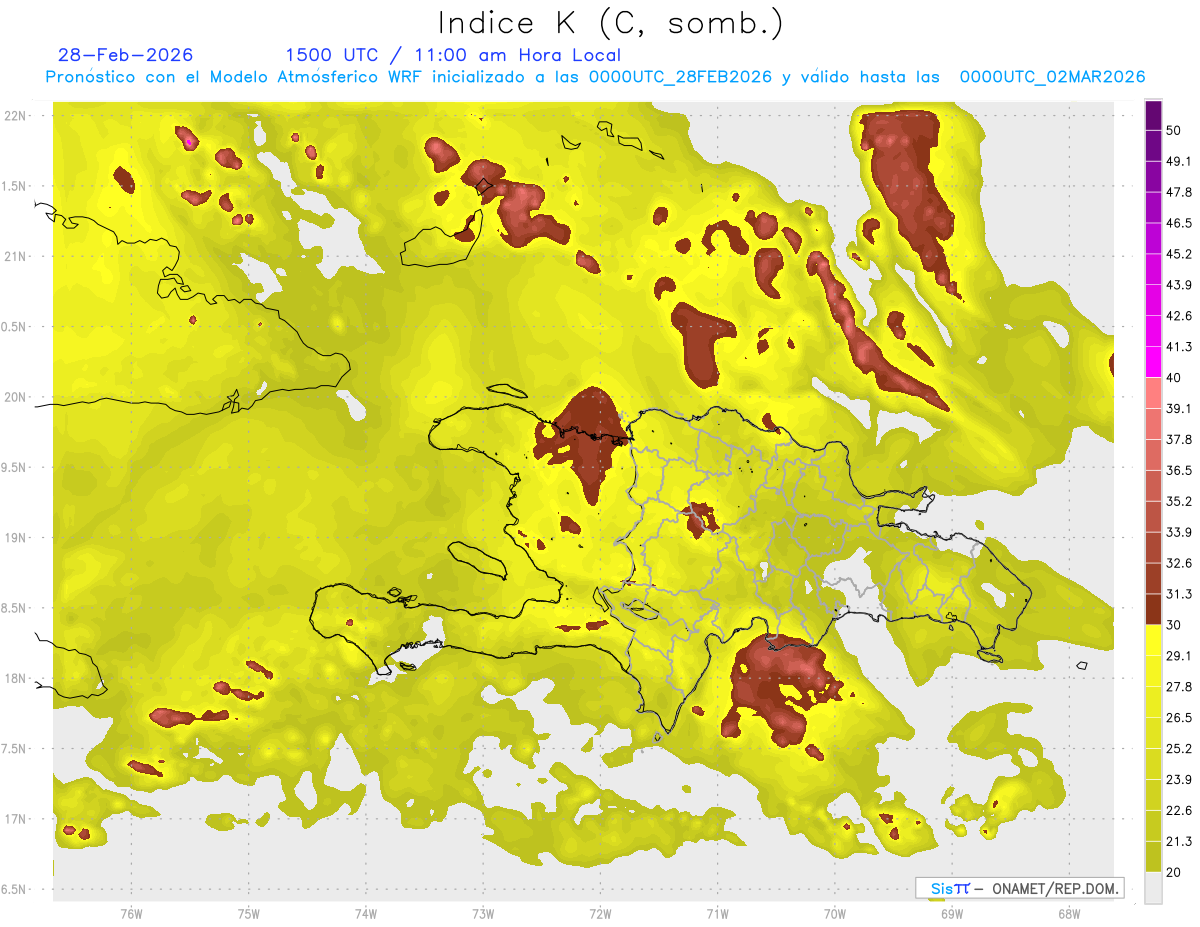The height and width of the screenshot is (927, 1200).
Task: Click the darkest purple swatch above 50
Action: pyautogui.click(x=1153, y=116)
